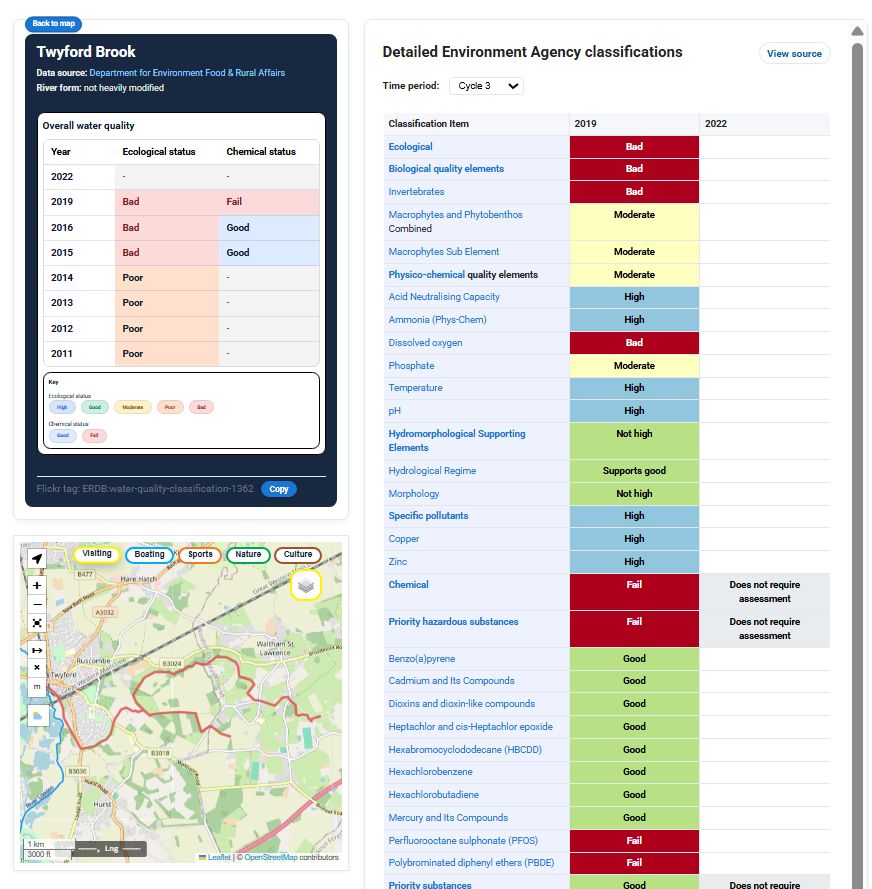
Task: Toggle the Boating map filter
Action: coord(149,554)
